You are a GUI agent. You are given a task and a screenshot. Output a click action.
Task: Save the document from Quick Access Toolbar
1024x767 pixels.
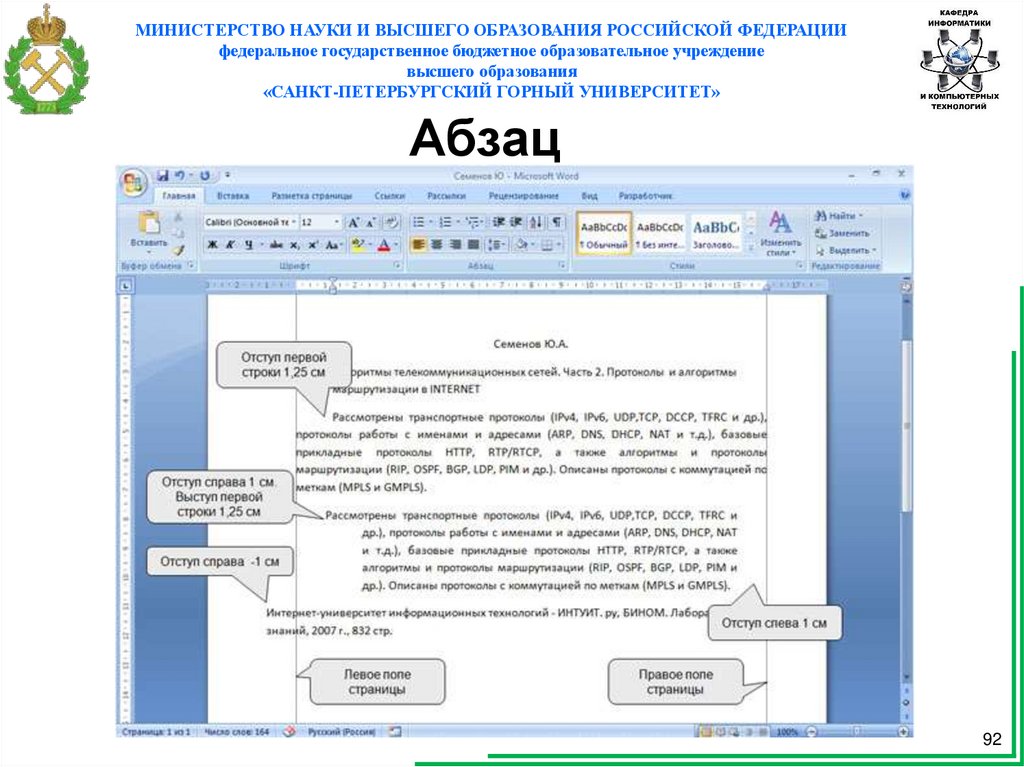163,176
